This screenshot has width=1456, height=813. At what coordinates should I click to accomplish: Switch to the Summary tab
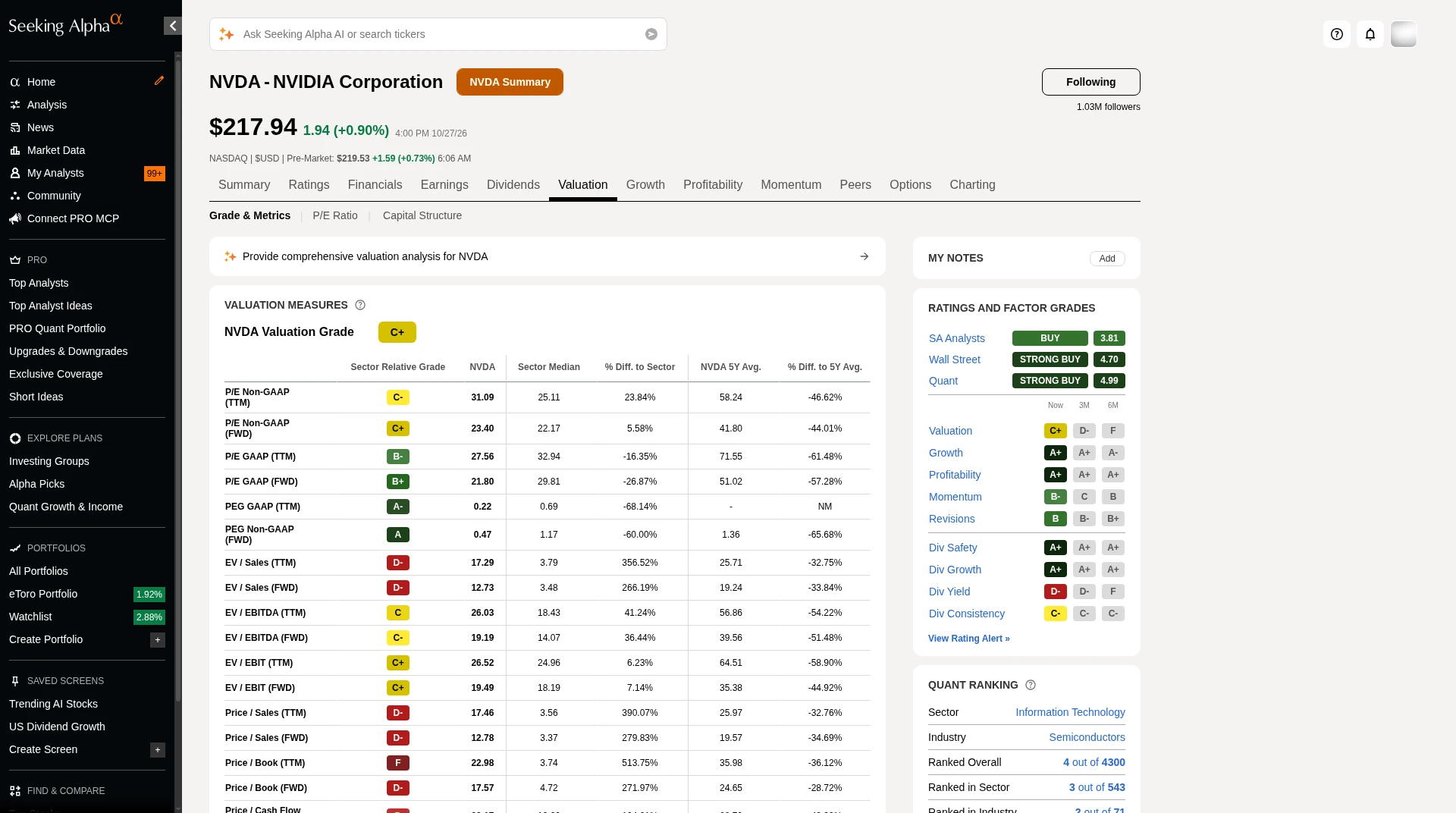click(244, 185)
